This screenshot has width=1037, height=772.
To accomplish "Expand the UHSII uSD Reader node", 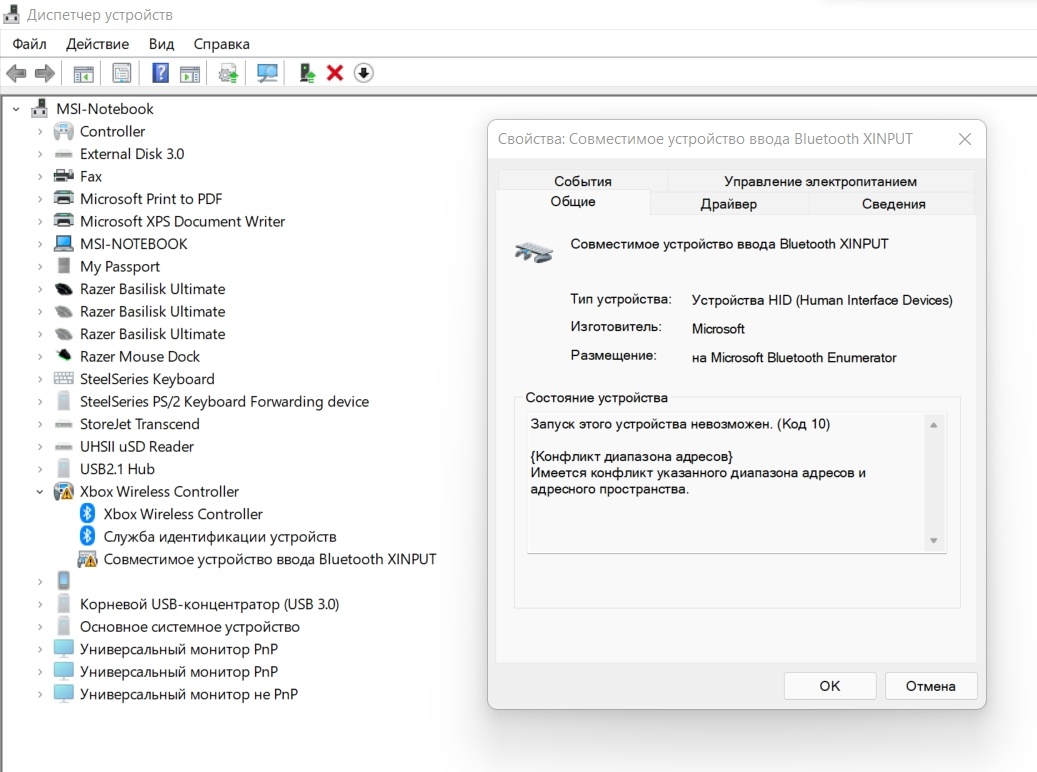I will [40, 447].
